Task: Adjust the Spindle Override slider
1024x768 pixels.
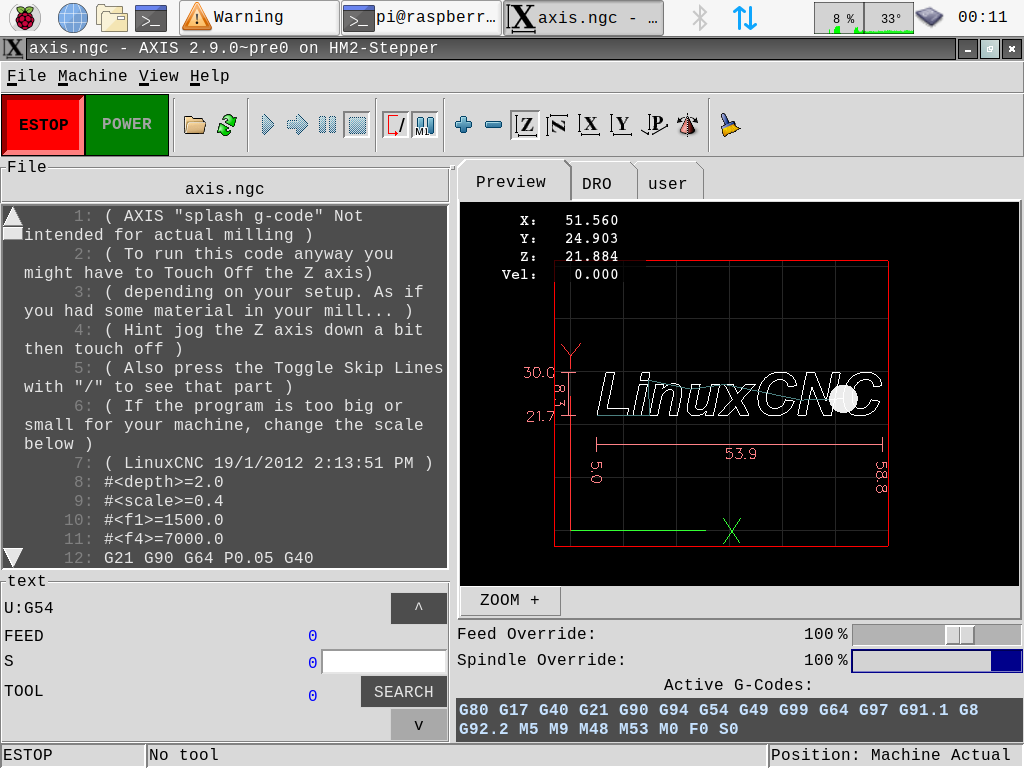Action: click(x=936, y=660)
